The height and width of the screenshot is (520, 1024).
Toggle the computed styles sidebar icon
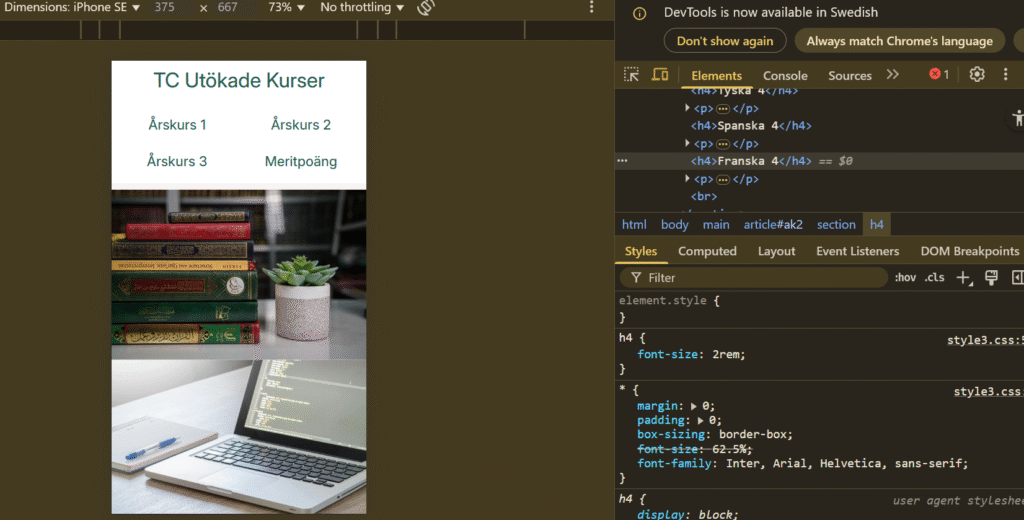tap(1017, 278)
